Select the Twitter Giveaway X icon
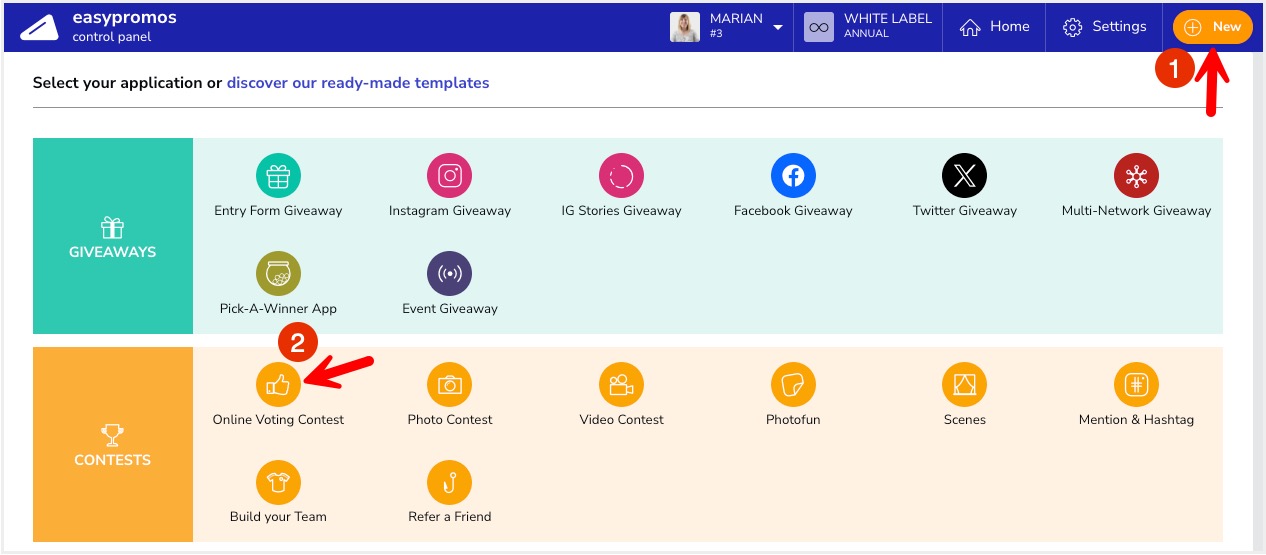This screenshot has height=555, width=1266. tap(964, 177)
